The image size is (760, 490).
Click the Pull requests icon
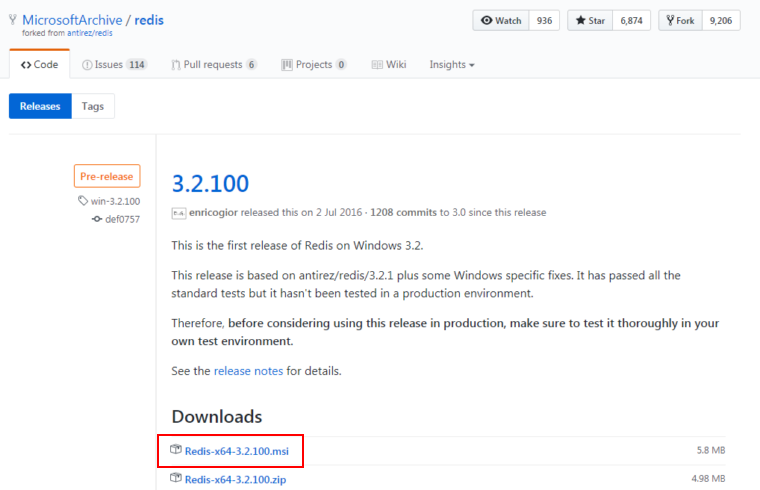pyautogui.click(x=176, y=65)
